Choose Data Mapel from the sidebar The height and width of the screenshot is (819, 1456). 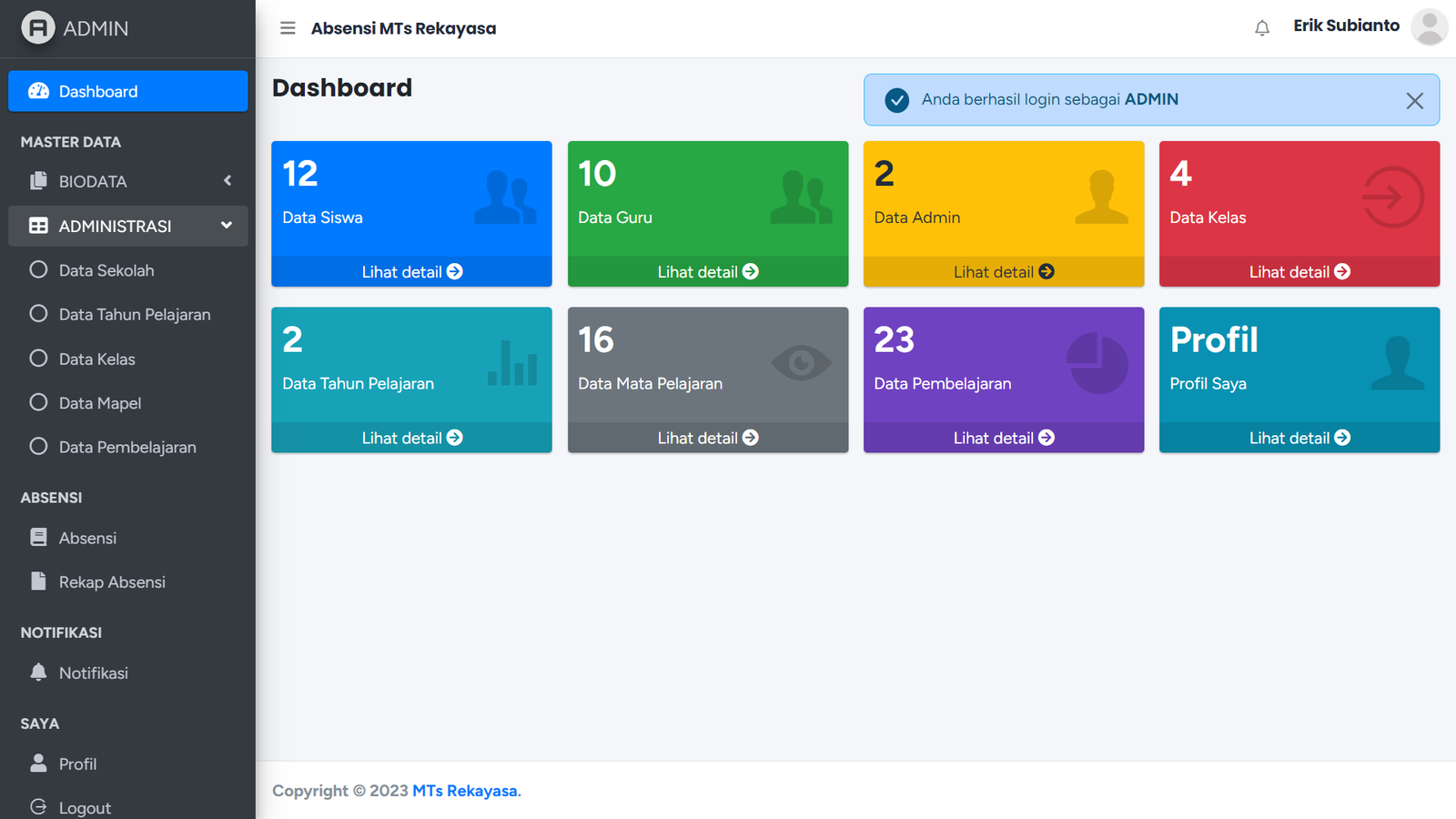[x=99, y=403]
